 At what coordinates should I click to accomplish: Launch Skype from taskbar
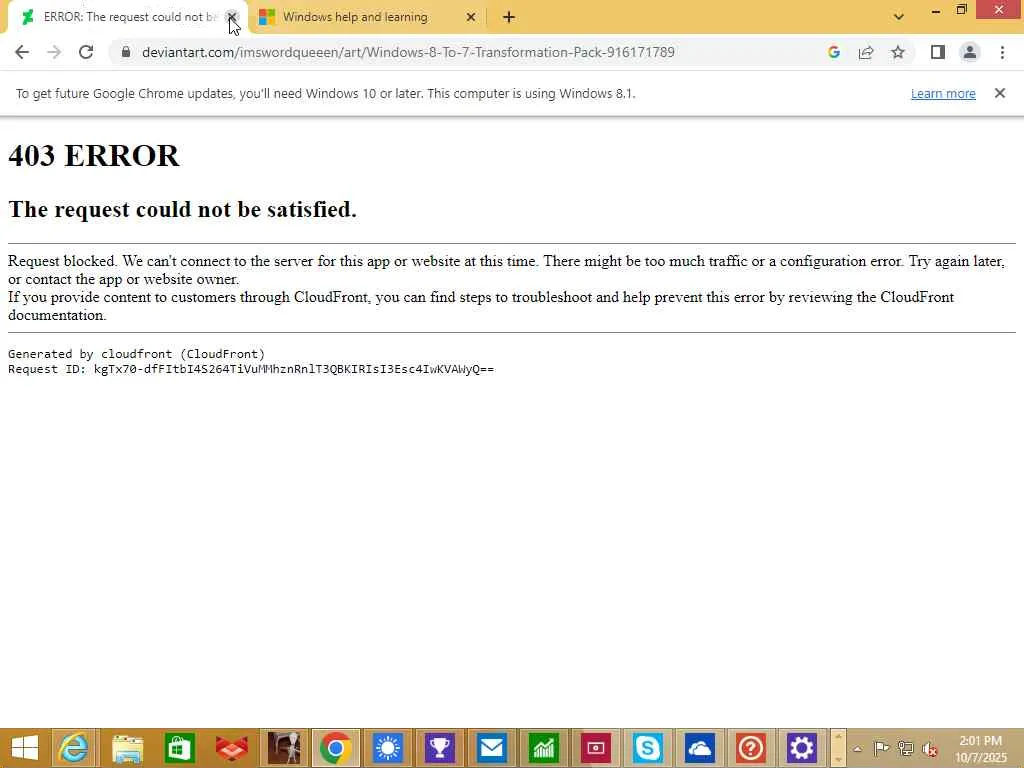[648, 748]
